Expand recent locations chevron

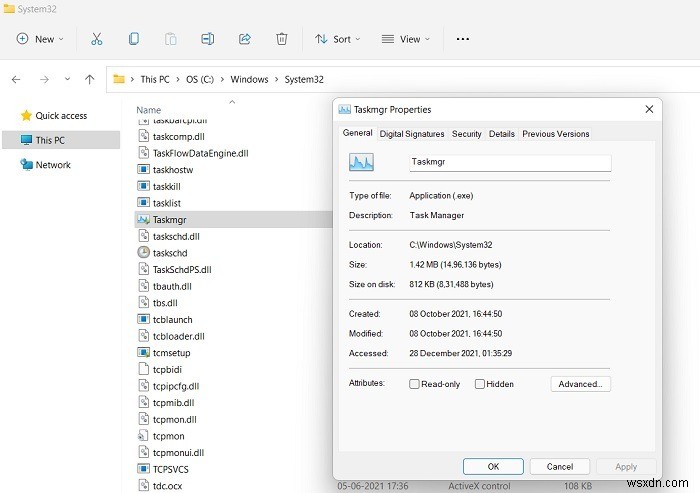click(67, 79)
